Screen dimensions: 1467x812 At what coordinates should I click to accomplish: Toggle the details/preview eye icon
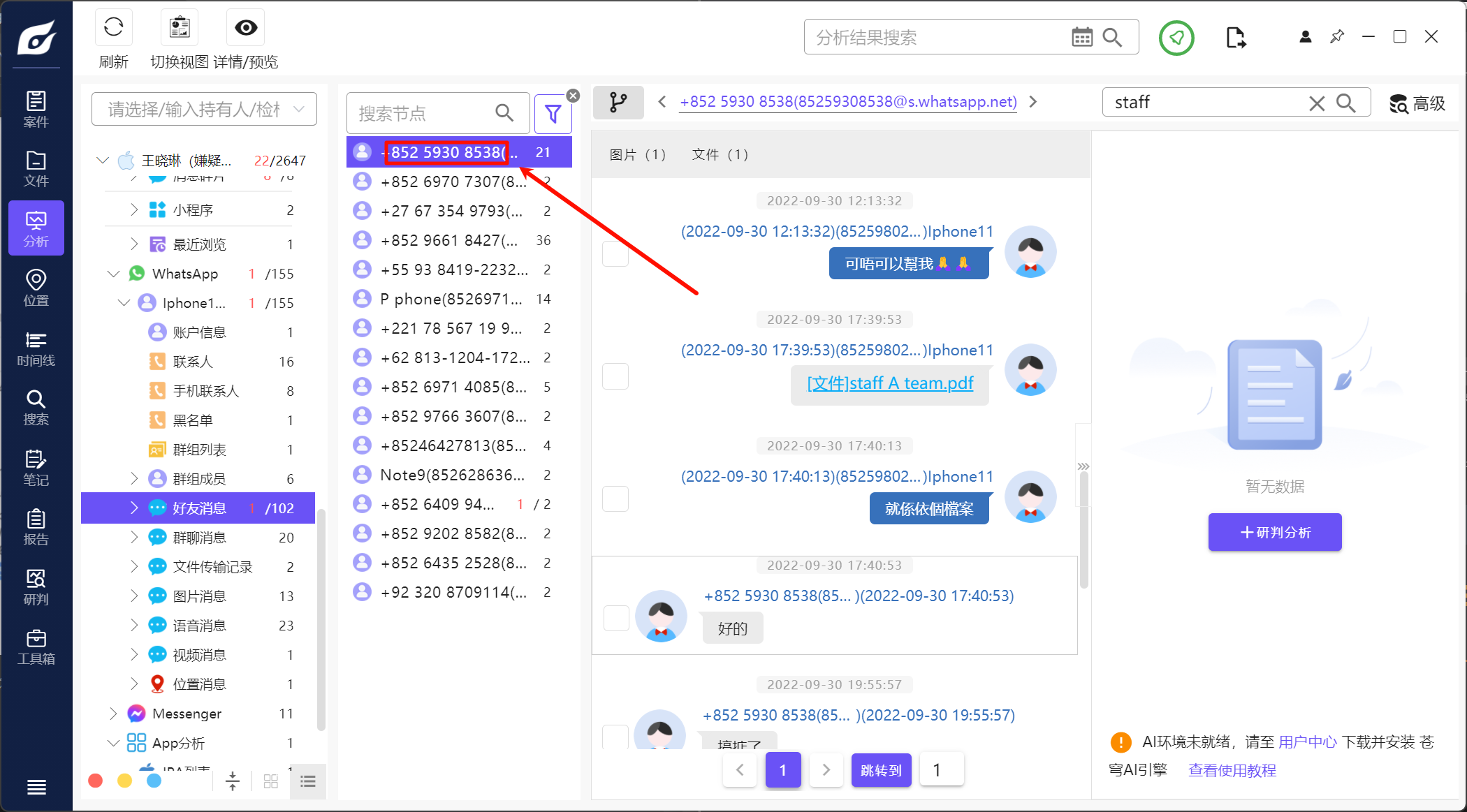[x=246, y=28]
